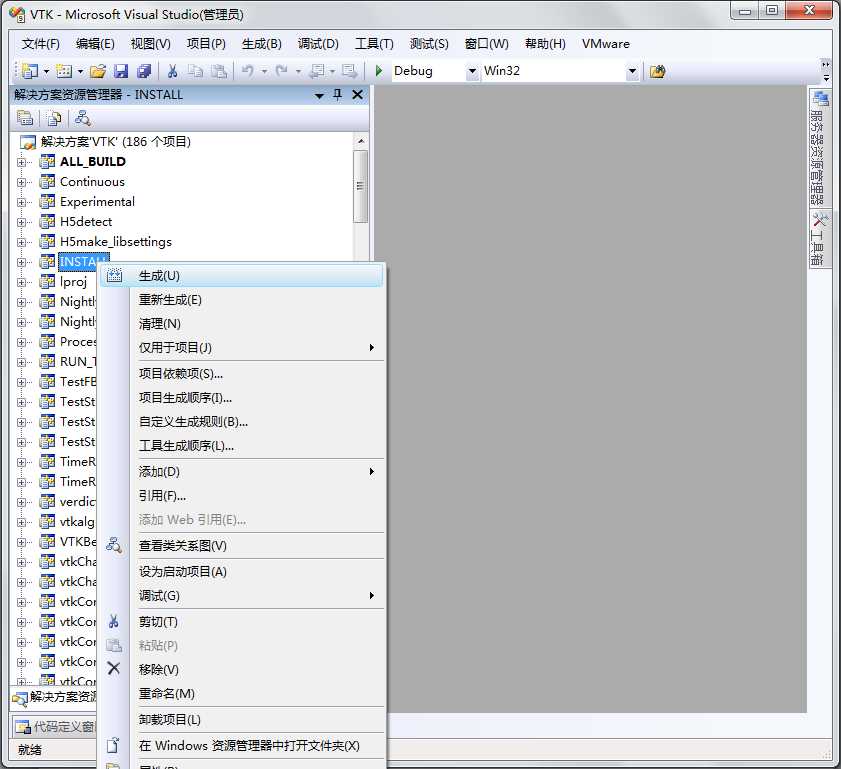Choose 卸载项目(L) from the context menu
Screen dimensions: 841x769
(242, 720)
